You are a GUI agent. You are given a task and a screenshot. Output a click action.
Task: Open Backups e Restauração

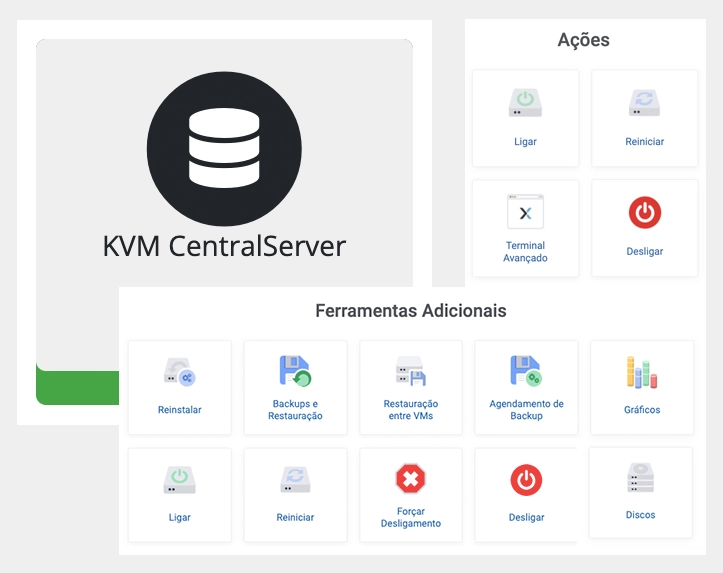point(295,371)
